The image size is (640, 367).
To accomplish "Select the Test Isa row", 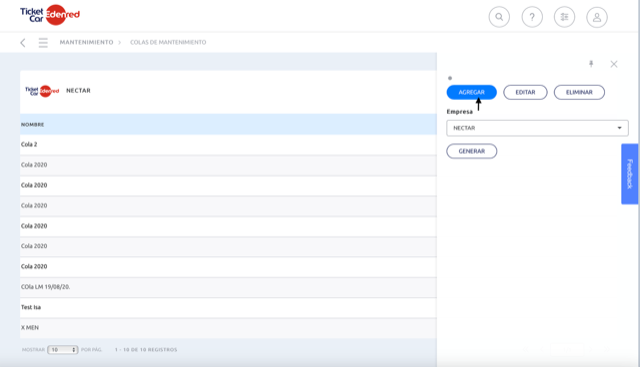I will pos(228,307).
